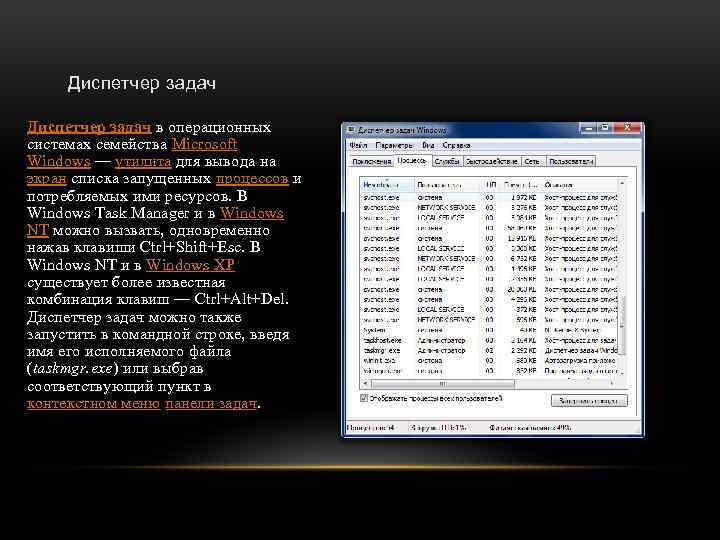Click the horizontal scrollbar left arrow
Screen dimensions: 720x540
366,383
